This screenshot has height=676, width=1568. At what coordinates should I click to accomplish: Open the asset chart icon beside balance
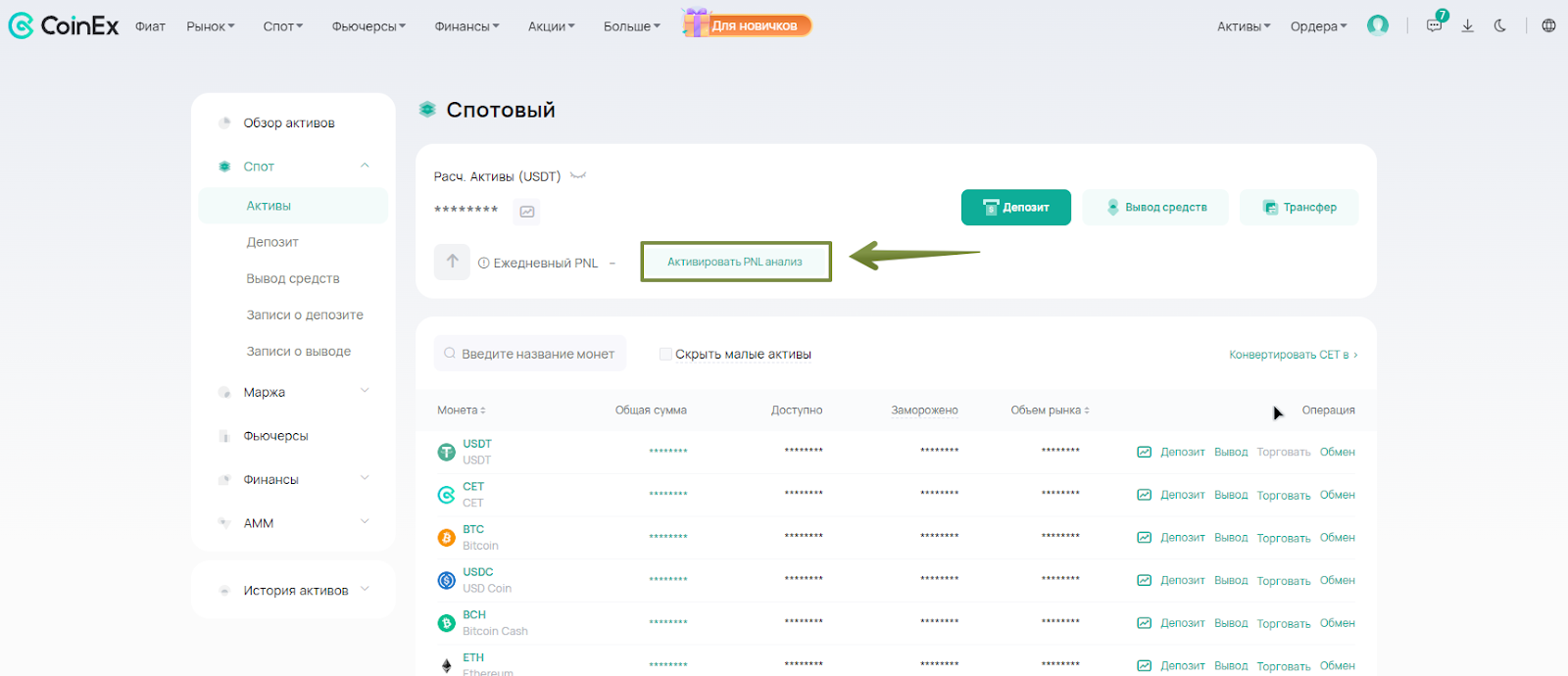click(x=527, y=212)
